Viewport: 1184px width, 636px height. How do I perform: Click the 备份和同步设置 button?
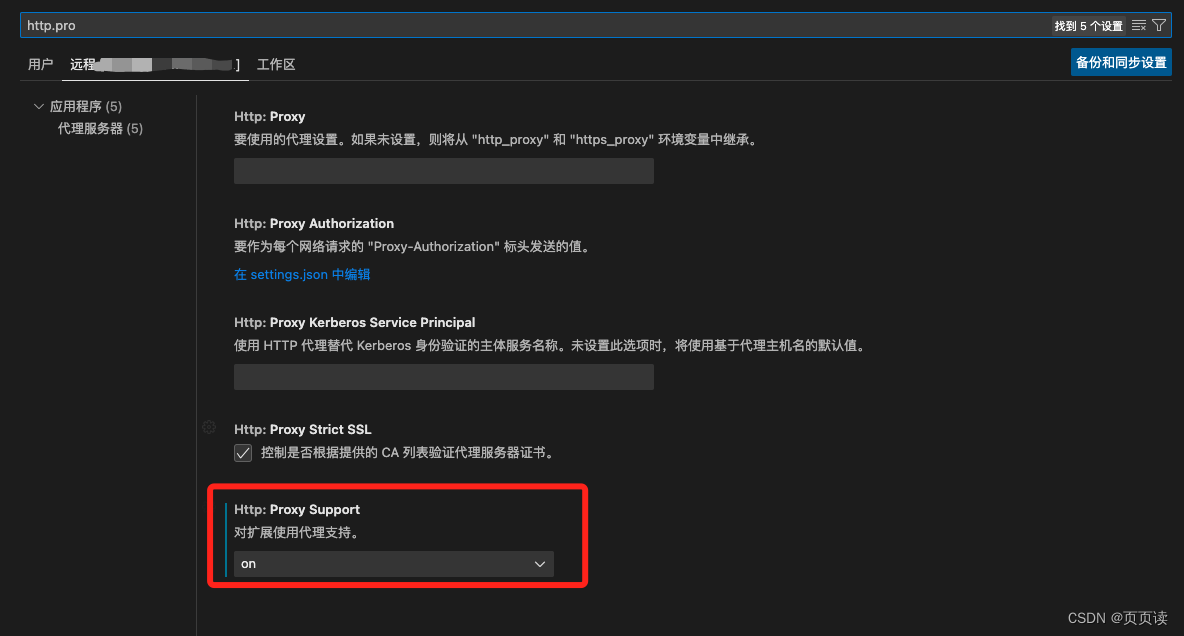[x=1121, y=63]
